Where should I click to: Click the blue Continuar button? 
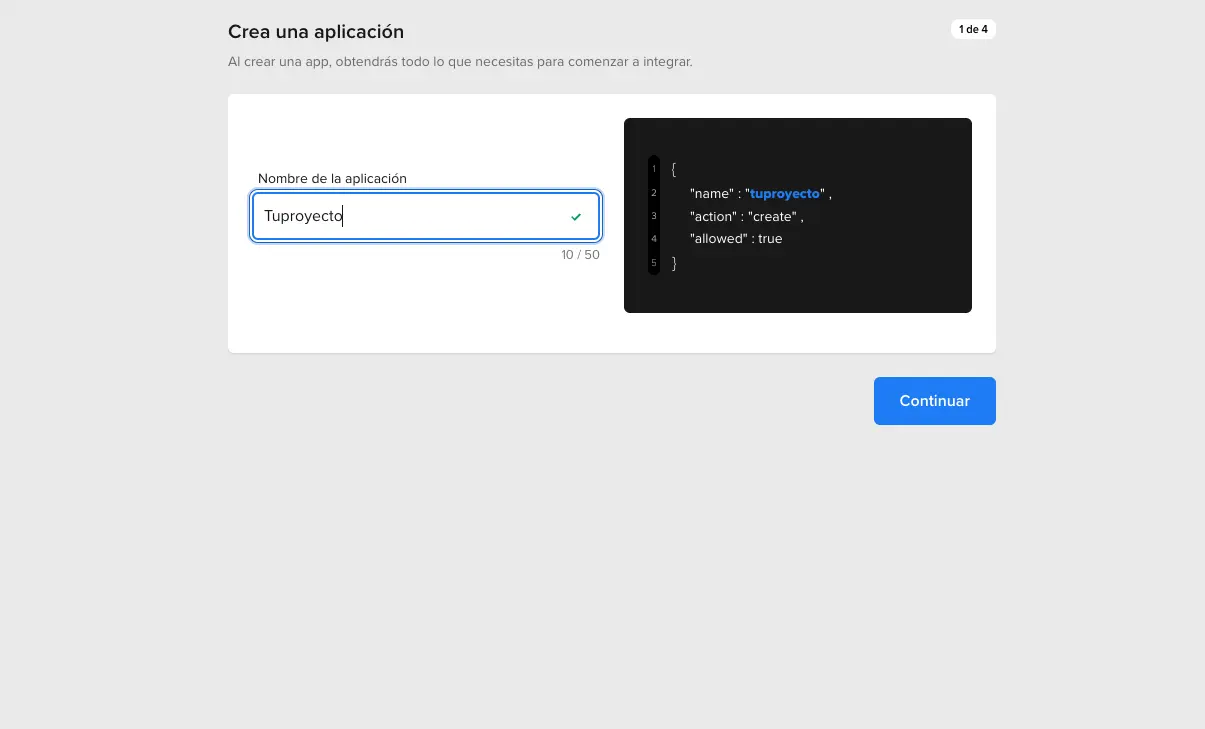934,401
